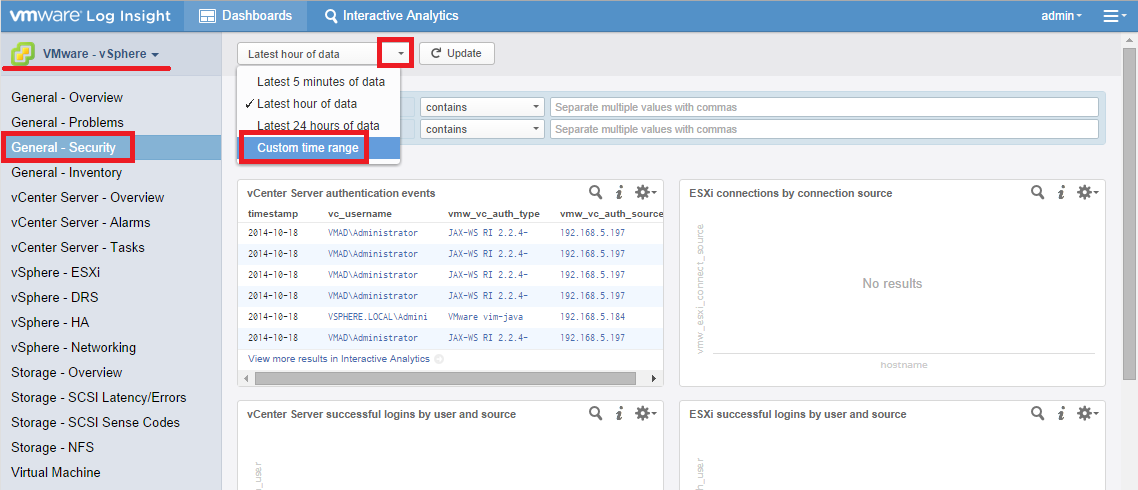Click the vc_username column header
Image resolution: width=1138 pixels, height=490 pixels.
(360, 214)
